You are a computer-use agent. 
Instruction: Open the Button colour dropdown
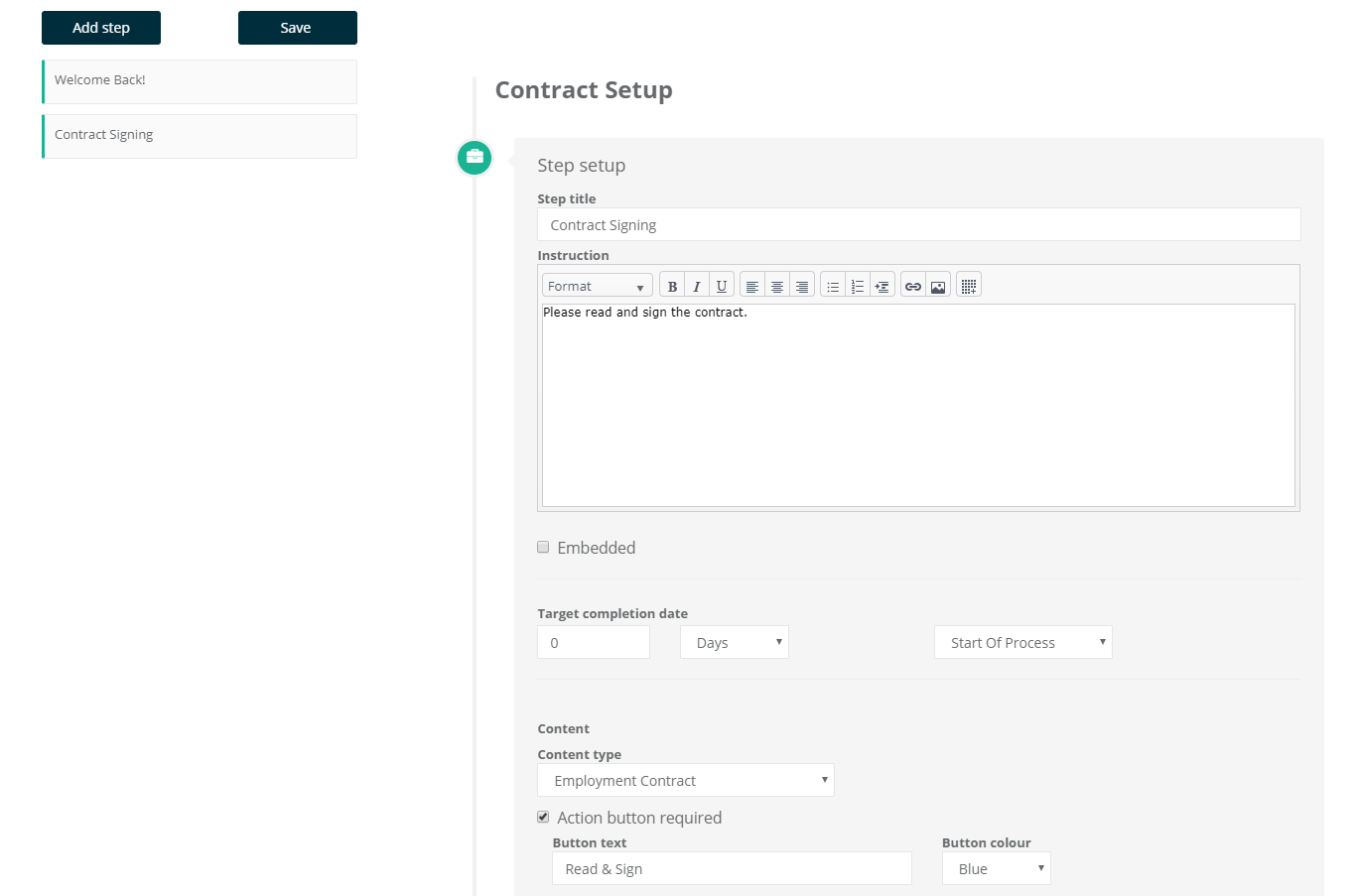pyautogui.click(x=997, y=868)
